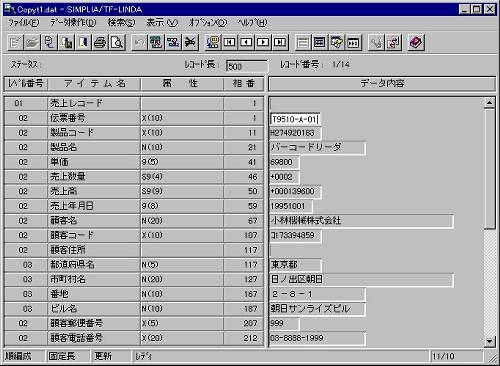
Task: Click the vertical scrollbar thumb
Action: [x=489, y=169]
